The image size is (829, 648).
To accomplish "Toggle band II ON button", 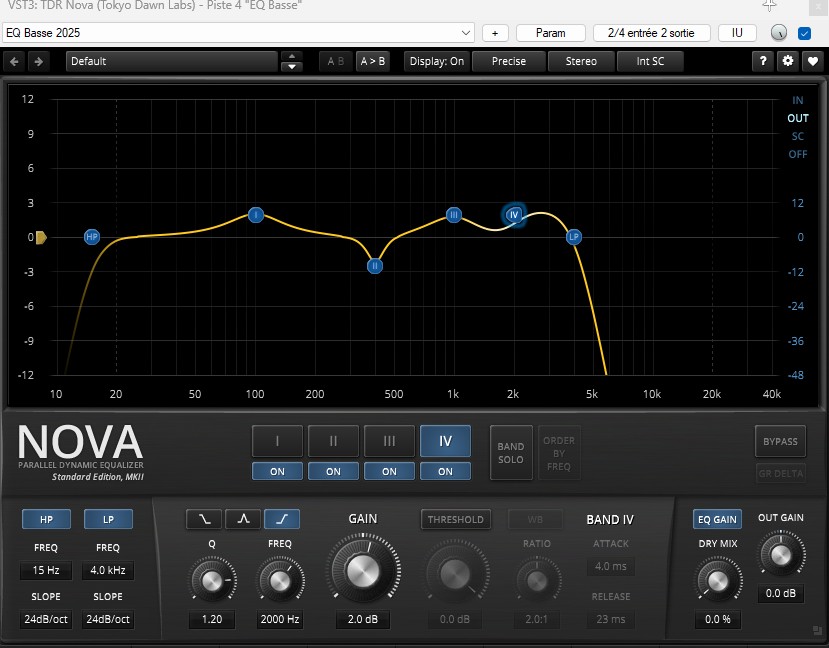I will [333, 471].
